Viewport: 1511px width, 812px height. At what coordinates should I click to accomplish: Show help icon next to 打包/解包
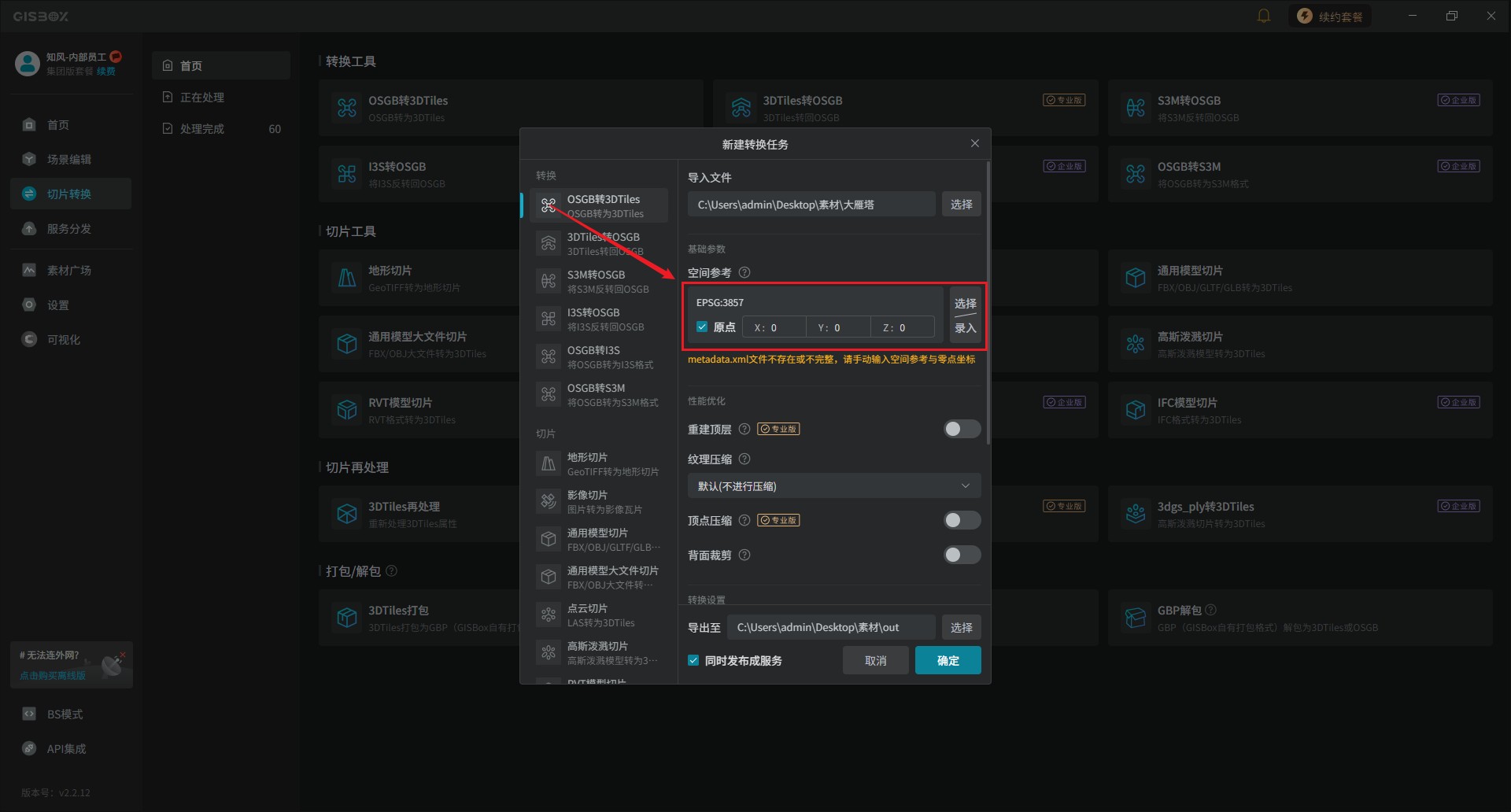[392, 571]
